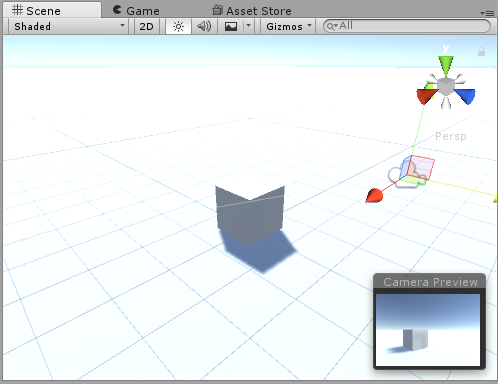The height and width of the screenshot is (384, 498).
Task: Open the panel options menu icon
Action: click(x=487, y=13)
